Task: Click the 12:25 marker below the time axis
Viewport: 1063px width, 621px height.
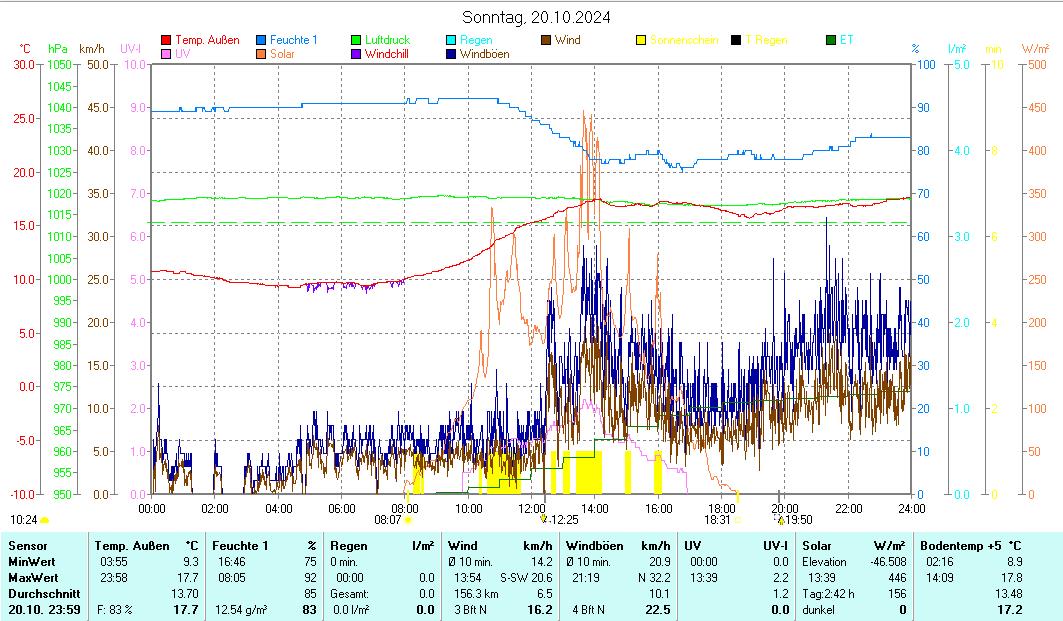Action: click(x=565, y=520)
